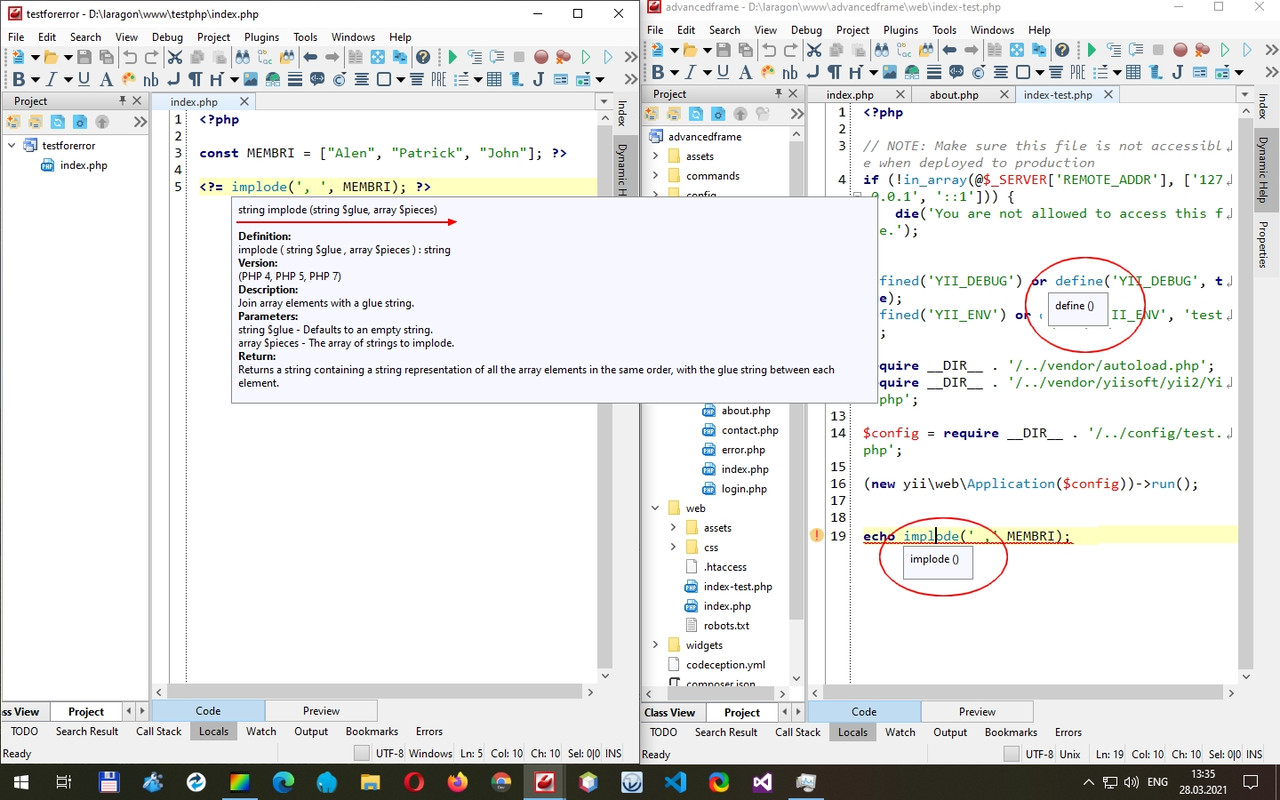Open Errors tab in testforerror bottom panel
Screen dimensions: 1280x800
click(x=429, y=731)
